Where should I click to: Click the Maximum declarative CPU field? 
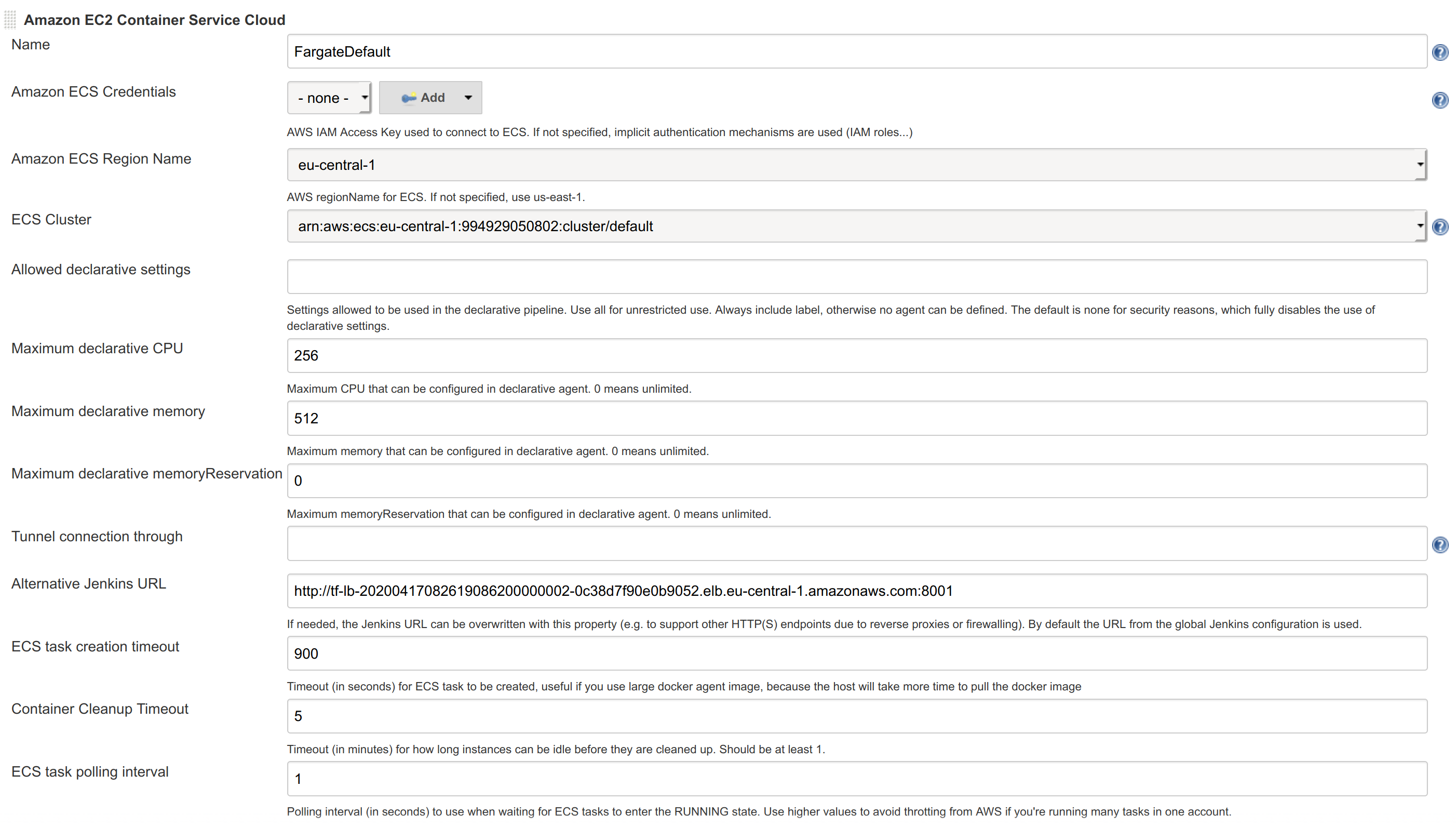857,355
